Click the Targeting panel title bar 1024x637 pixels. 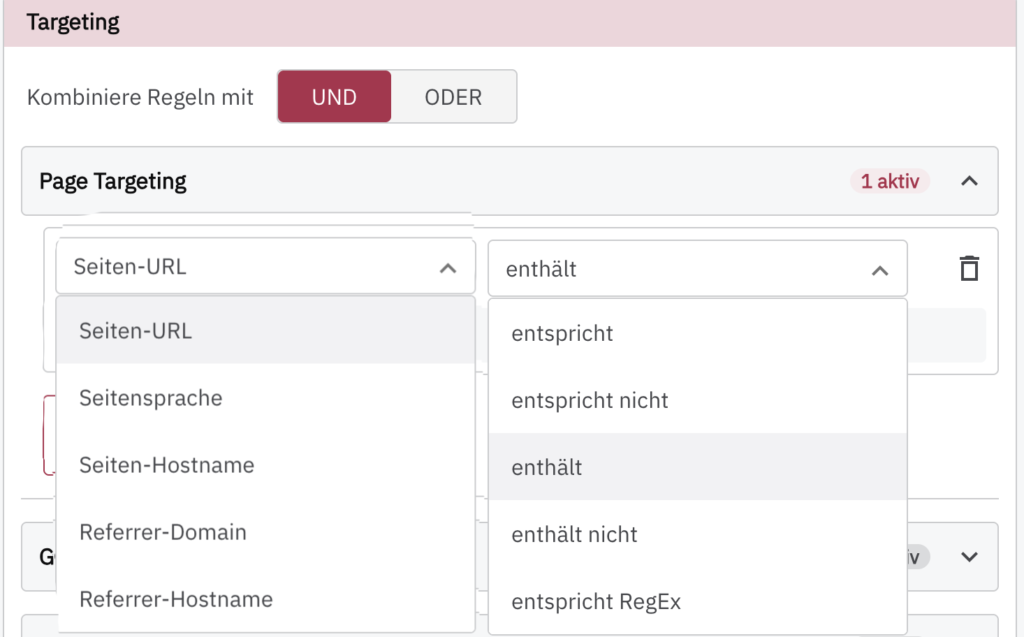click(72, 21)
